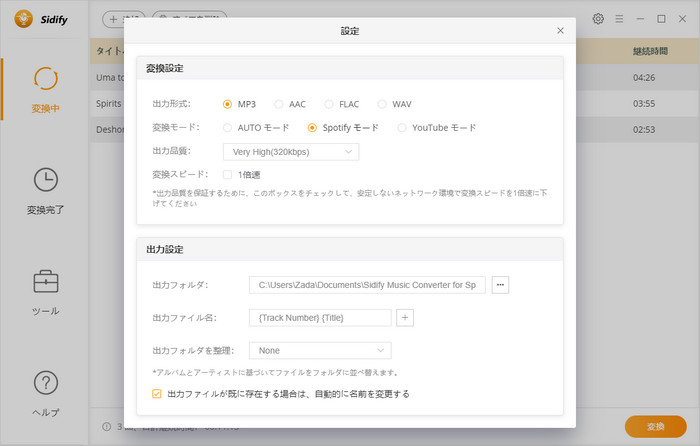Add filename tag with the plus button
Viewport: 700px width, 446px height.
[405, 317]
